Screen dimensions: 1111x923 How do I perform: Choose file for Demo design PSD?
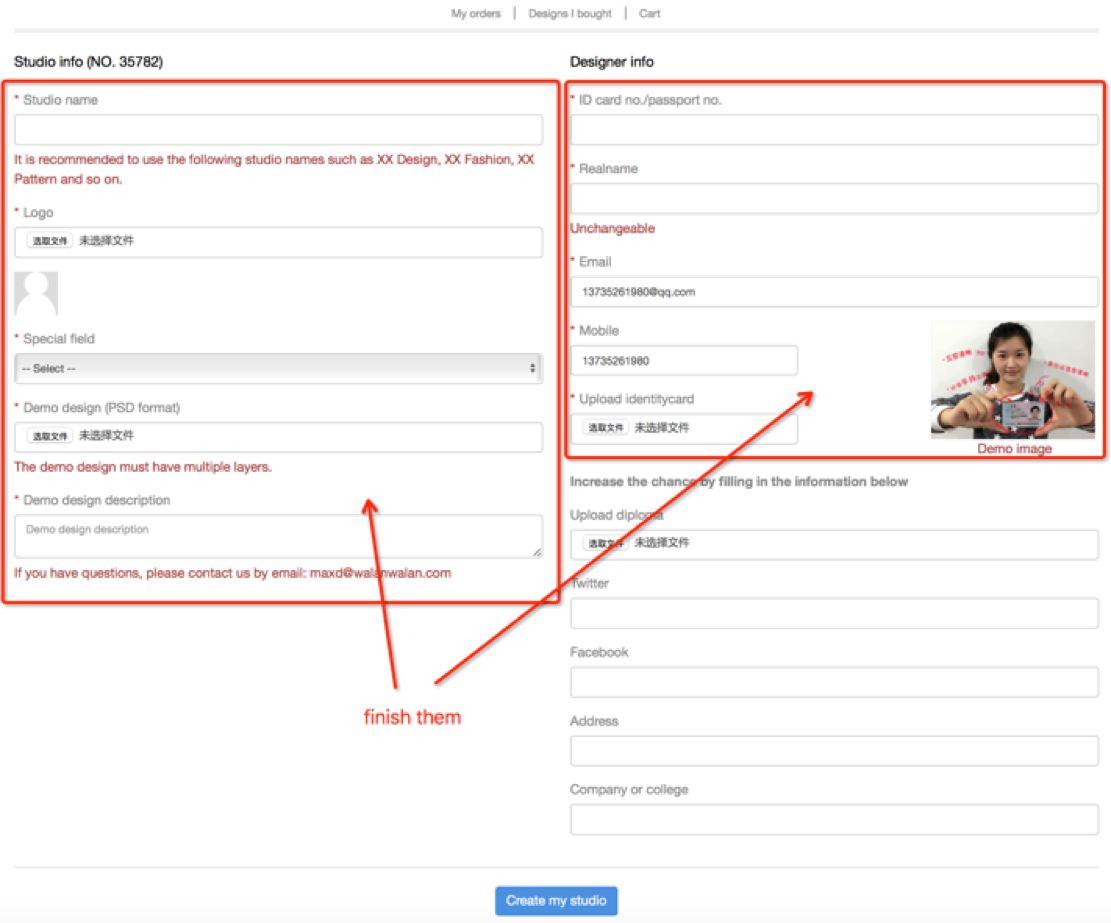pyautogui.click(x=49, y=436)
